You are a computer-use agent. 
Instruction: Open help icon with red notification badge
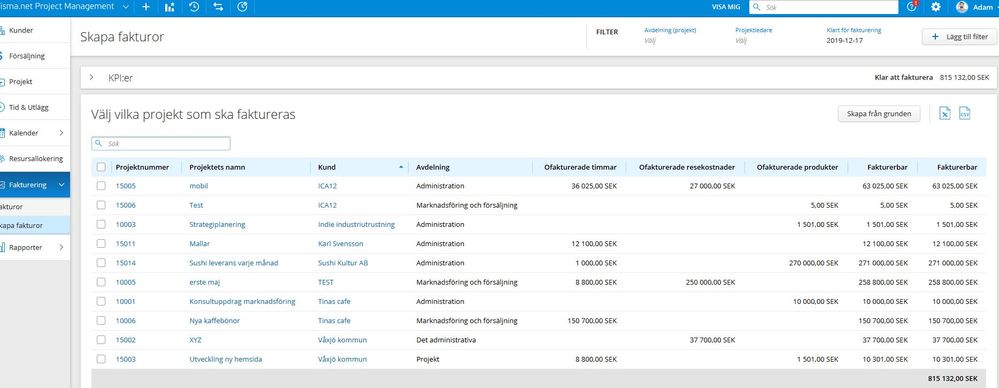[912, 6]
